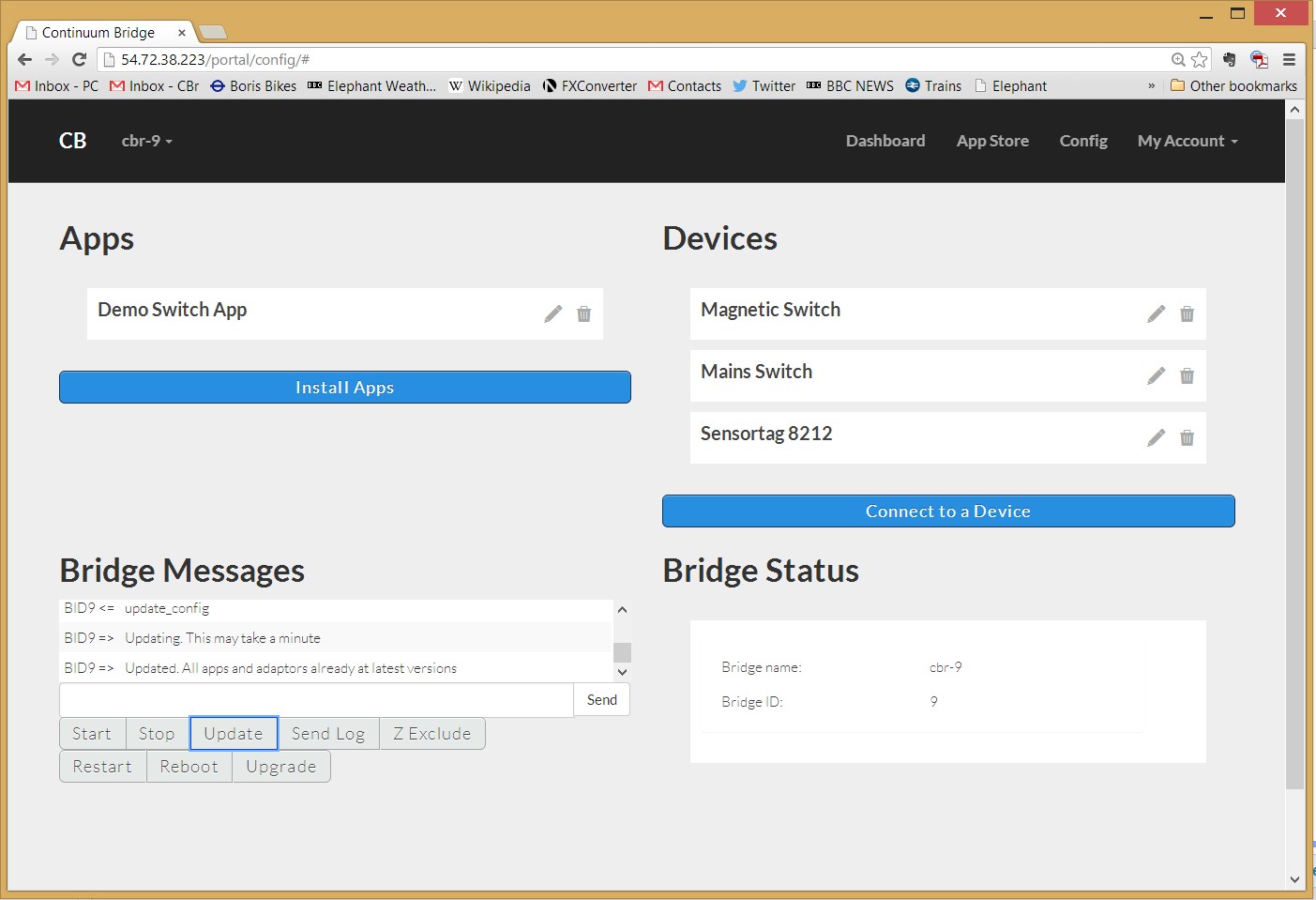Delete the Demo Switch App via trash icon
The height and width of the screenshot is (900, 1316).
[583, 314]
